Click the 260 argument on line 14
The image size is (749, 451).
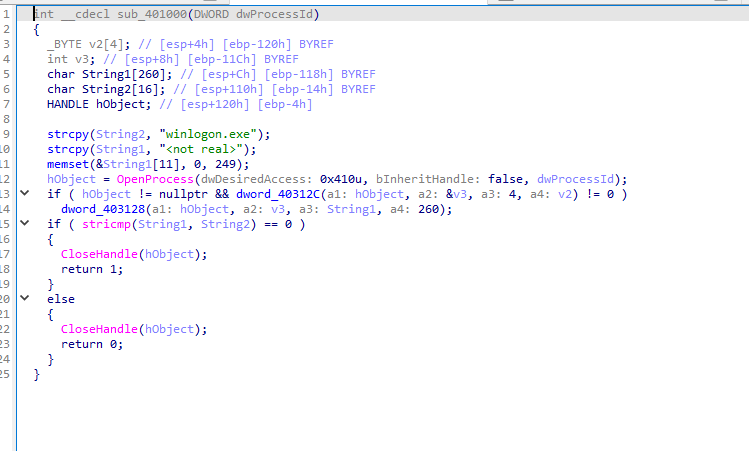[428, 209]
